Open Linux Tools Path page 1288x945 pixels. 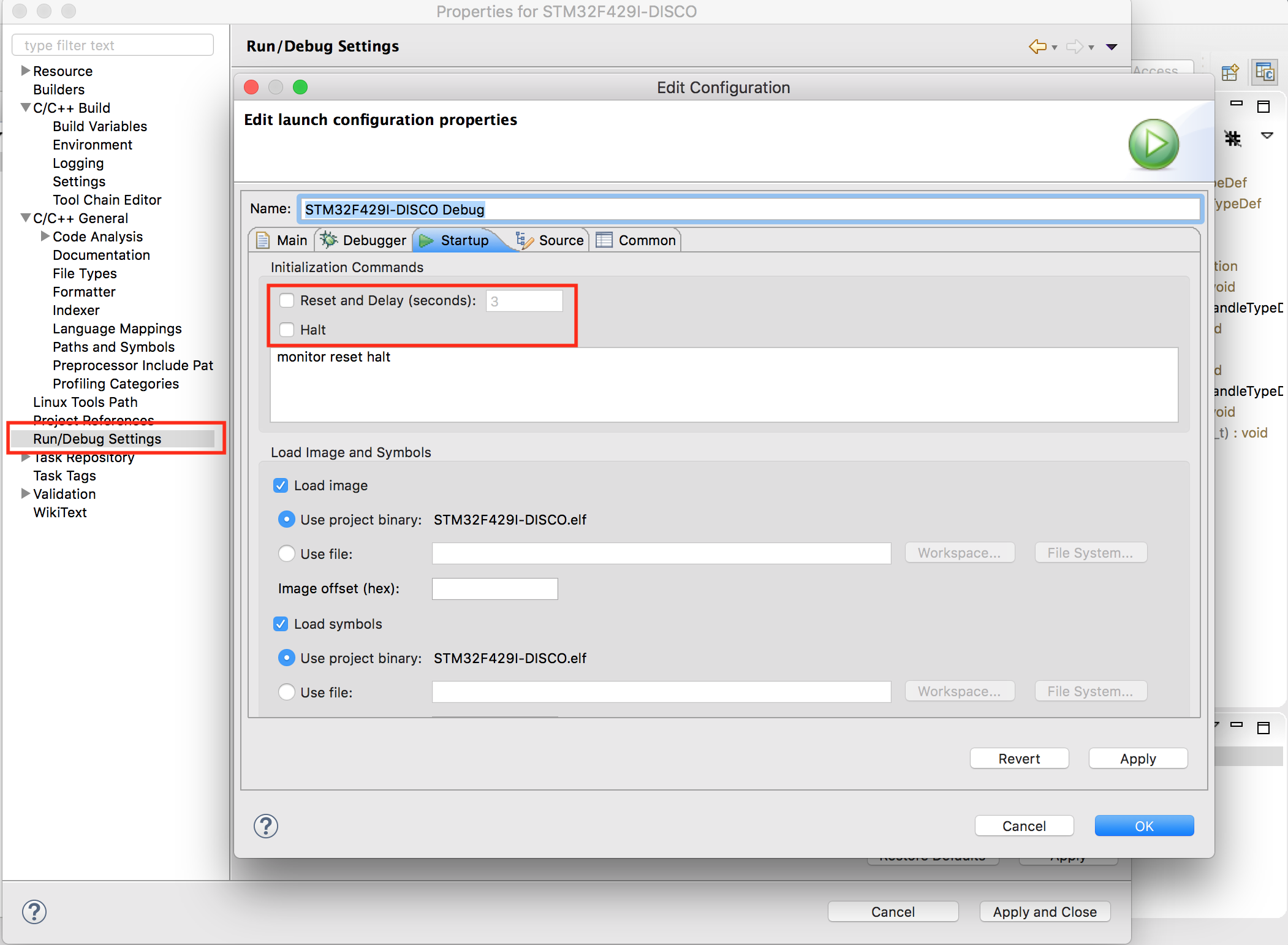point(86,402)
